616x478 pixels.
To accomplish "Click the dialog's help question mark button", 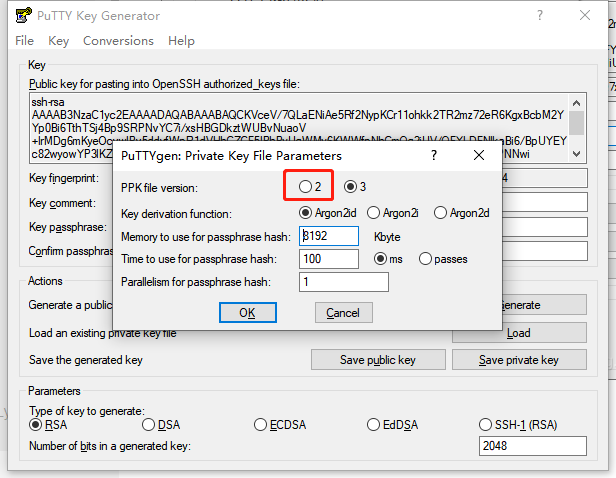I will tap(434, 155).
